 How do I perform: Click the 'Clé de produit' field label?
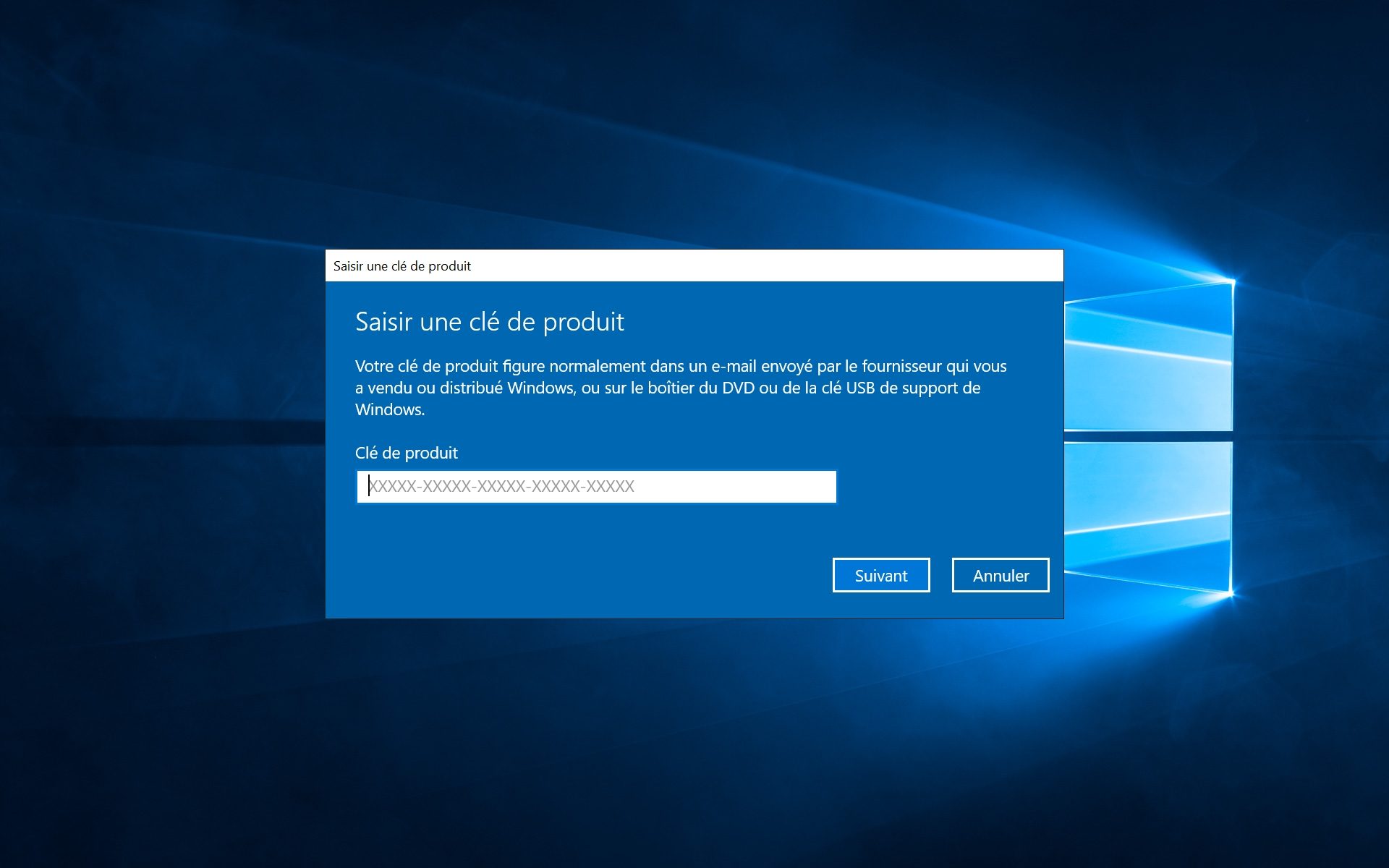pos(407,453)
